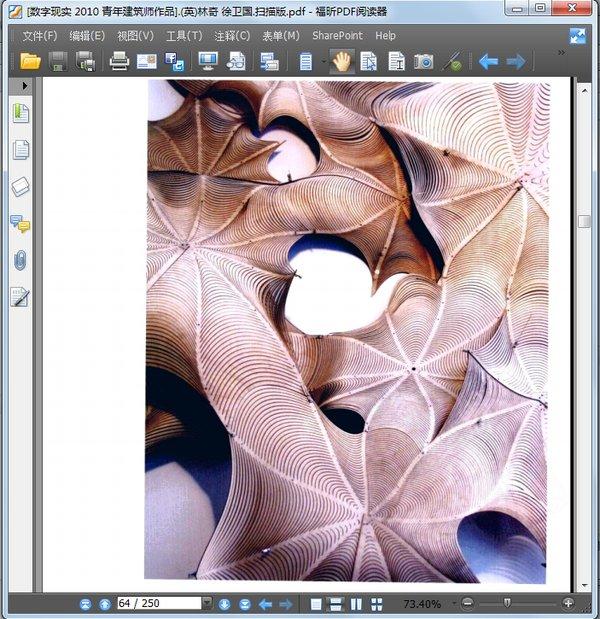Viewport: 600px width, 619px height.
Task: Switch to facing pages layout
Action: point(356,604)
